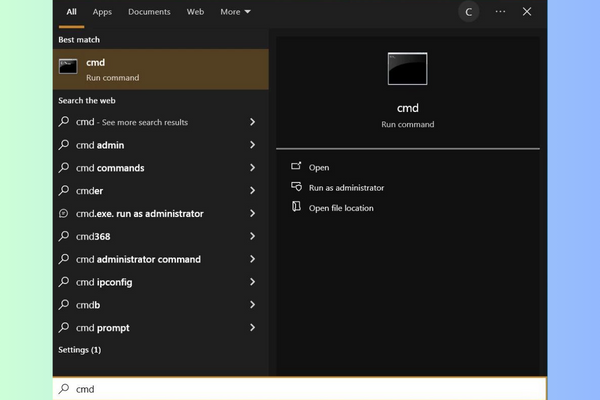Image resolution: width=600 pixels, height=400 pixels.
Task: Switch to the Apps tab
Action: [x=102, y=12]
